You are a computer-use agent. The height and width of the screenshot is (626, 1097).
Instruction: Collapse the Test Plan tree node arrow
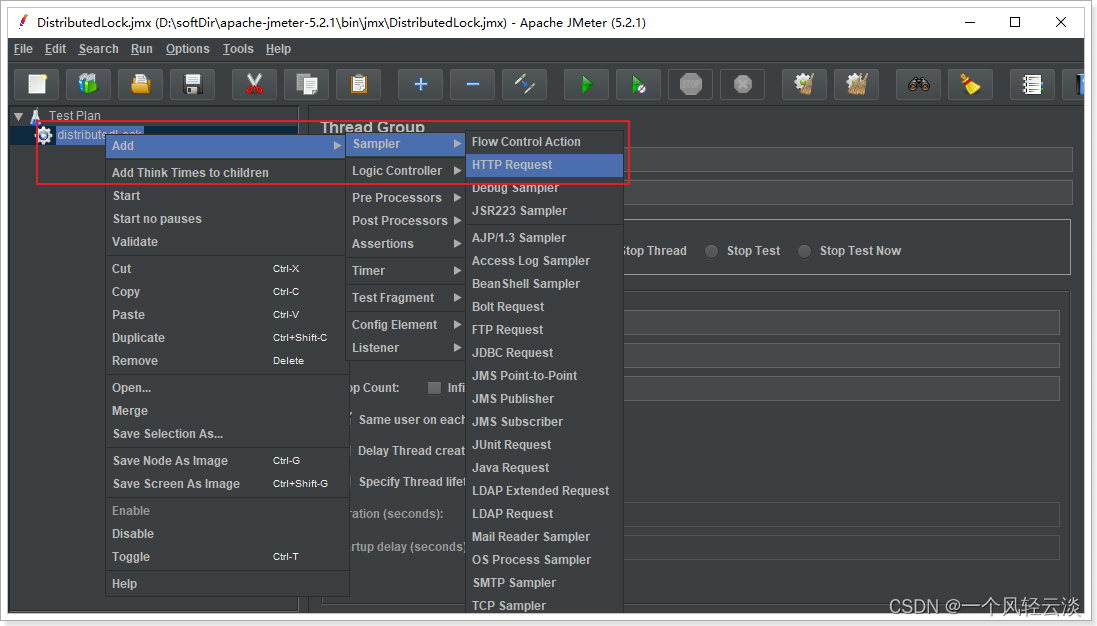(x=19, y=116)
